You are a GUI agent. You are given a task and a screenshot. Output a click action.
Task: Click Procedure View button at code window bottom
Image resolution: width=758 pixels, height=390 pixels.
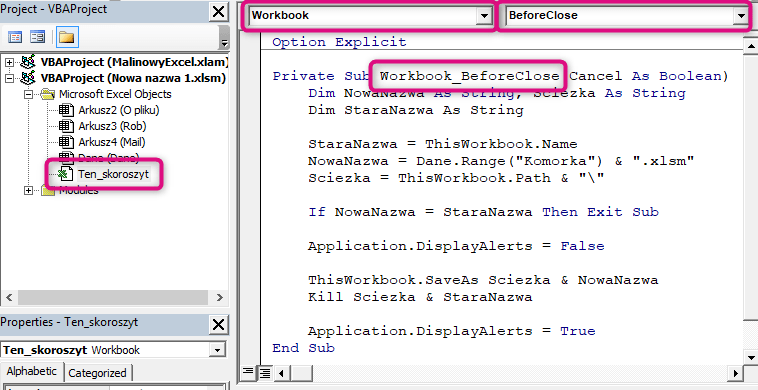tap(248, 372)
